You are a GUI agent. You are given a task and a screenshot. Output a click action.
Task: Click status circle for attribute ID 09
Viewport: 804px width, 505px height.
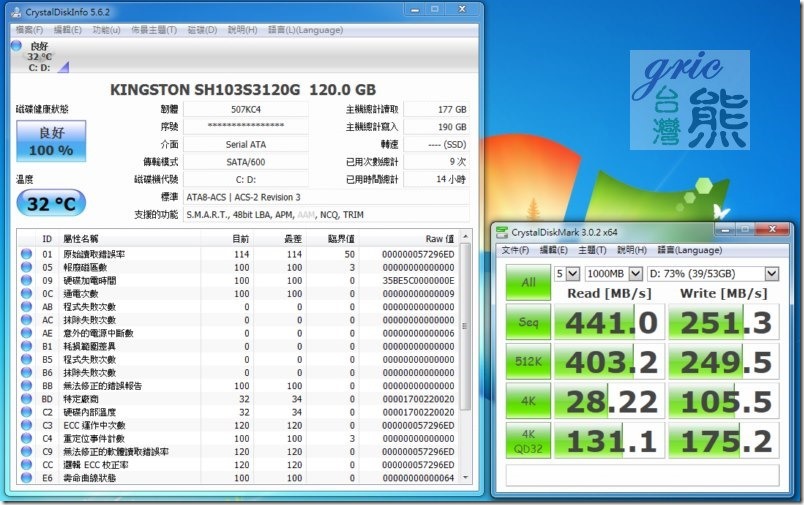[26, 280]
